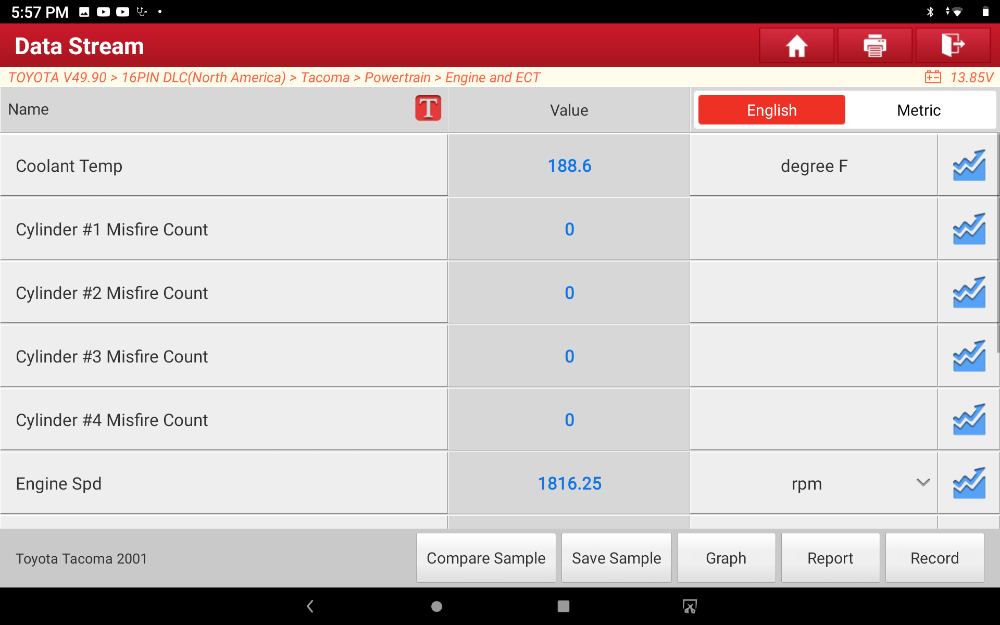Click Compare Sample button
Screen dimensions: 1000x625
[486, 558]
